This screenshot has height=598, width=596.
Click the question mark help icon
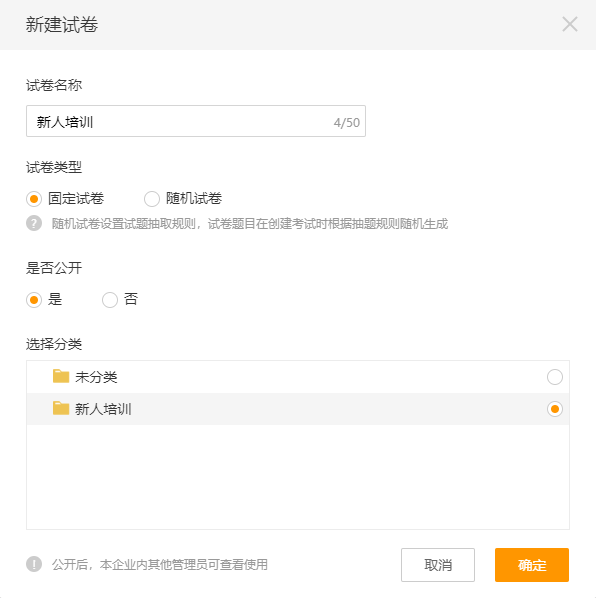pos(34,223)
